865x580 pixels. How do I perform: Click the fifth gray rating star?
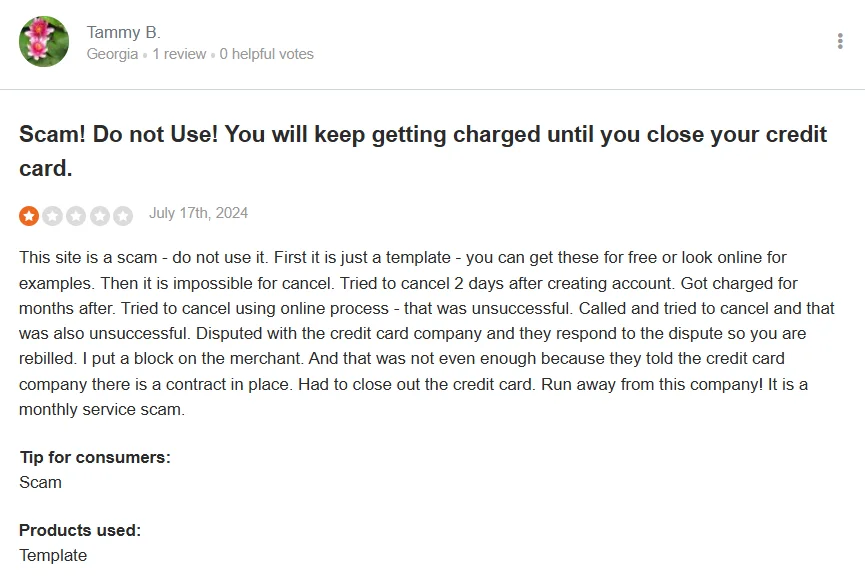(123, 216)
